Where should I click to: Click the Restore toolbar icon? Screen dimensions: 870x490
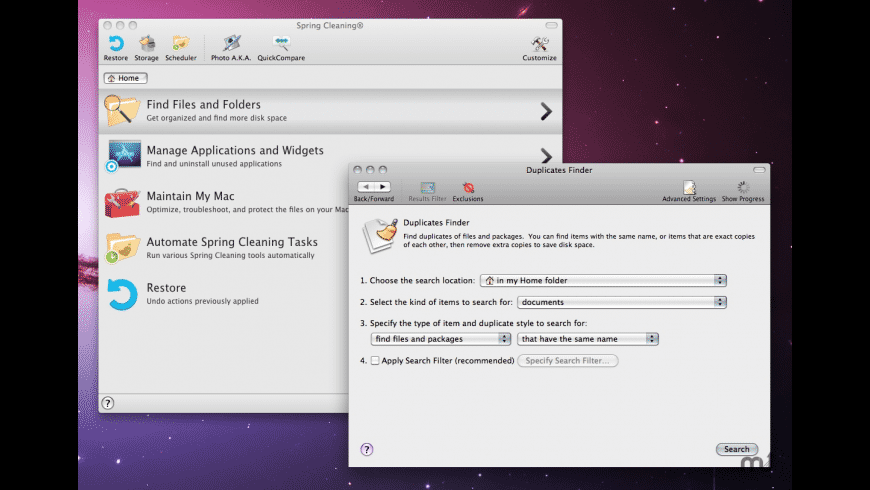point(115,44)
